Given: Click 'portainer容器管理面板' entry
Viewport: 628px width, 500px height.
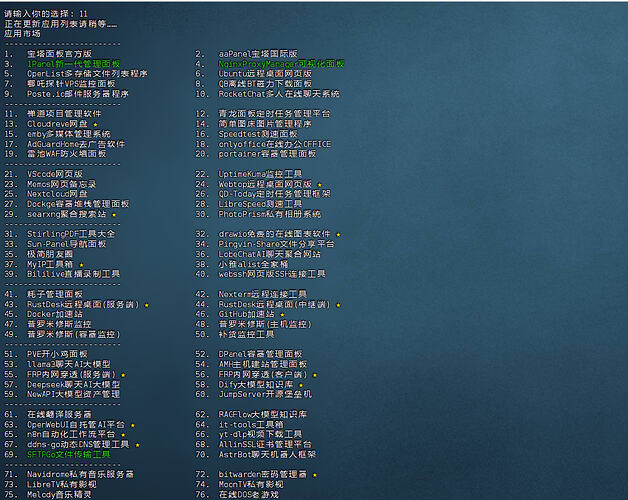Looking at the screenshot, I should [x=267, y=154].
